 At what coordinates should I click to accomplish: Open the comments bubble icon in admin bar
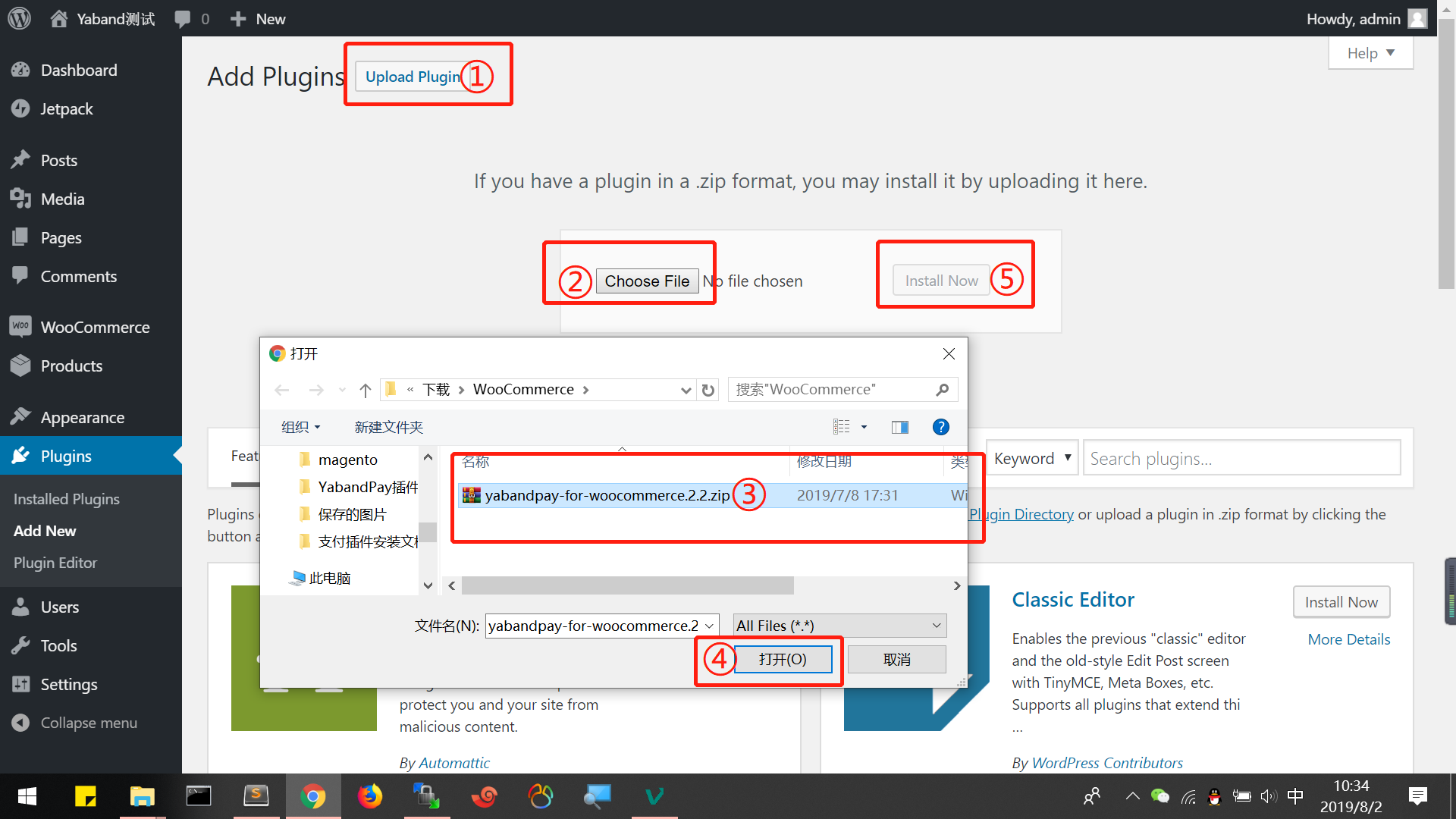point(182,19)
